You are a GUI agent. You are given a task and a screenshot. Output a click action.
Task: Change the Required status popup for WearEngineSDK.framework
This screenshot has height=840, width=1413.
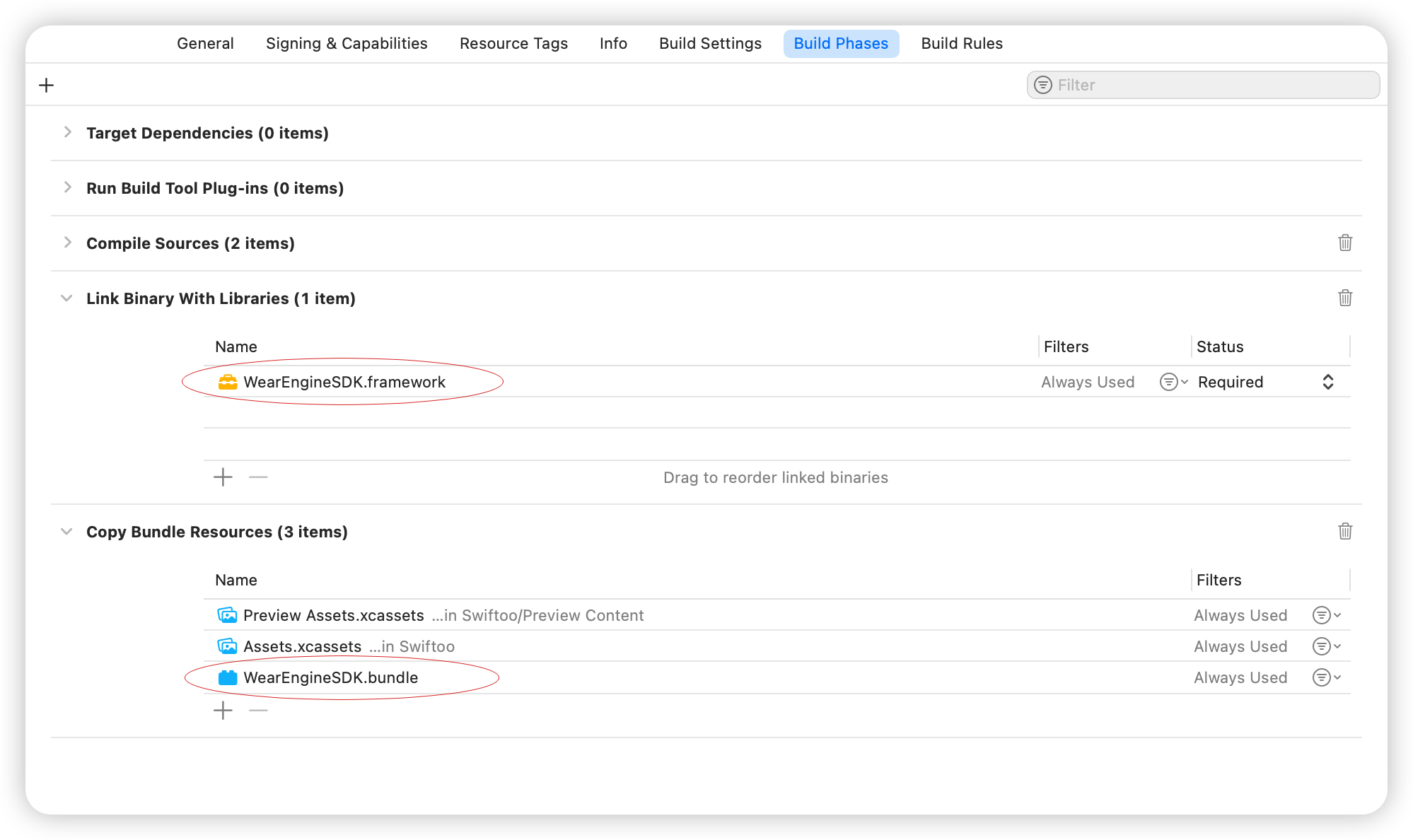pyautogui.click(x=1266, y=382)
